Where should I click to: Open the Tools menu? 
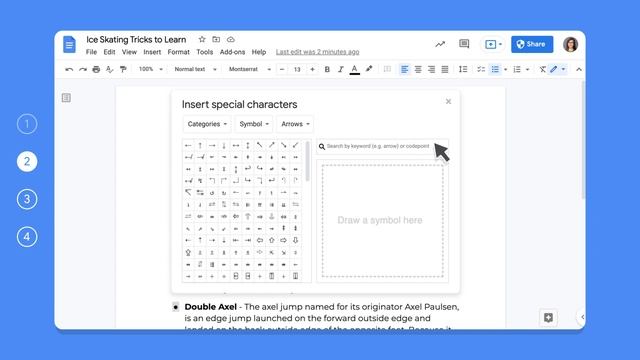[204, 52]
